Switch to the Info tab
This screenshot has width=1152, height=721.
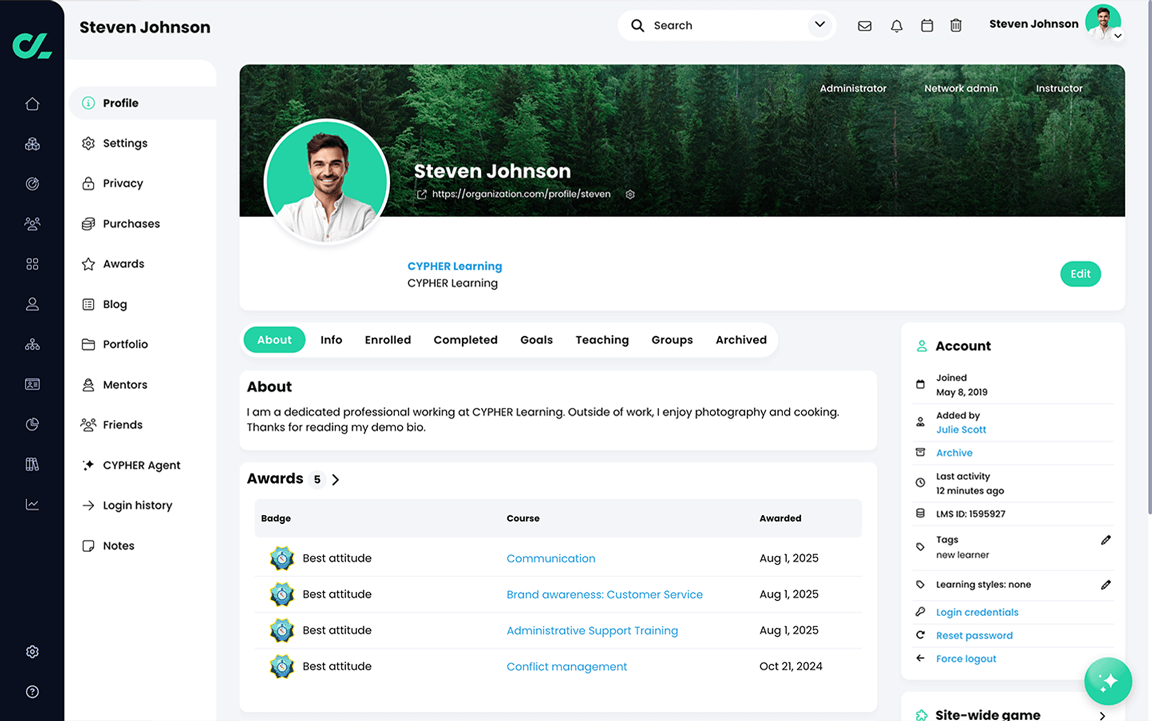click(x=331, y=340)
